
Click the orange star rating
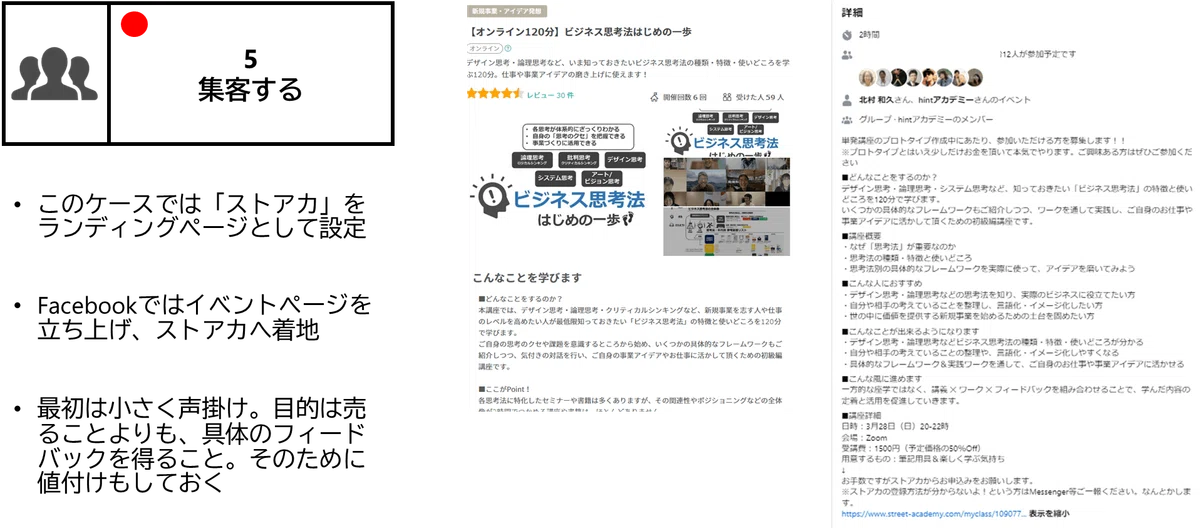[494, 95]
